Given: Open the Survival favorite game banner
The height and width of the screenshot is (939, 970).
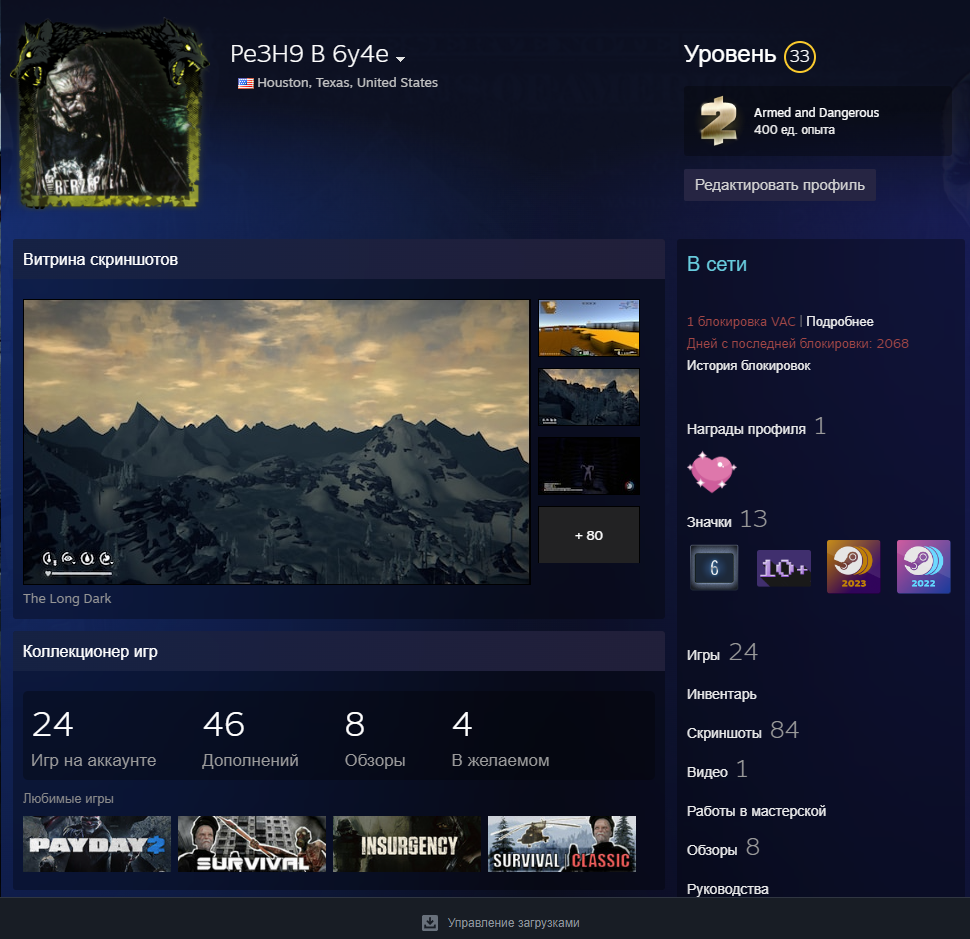Looking at the screenshot, I should pyautogui.click(x=252, y=844).
